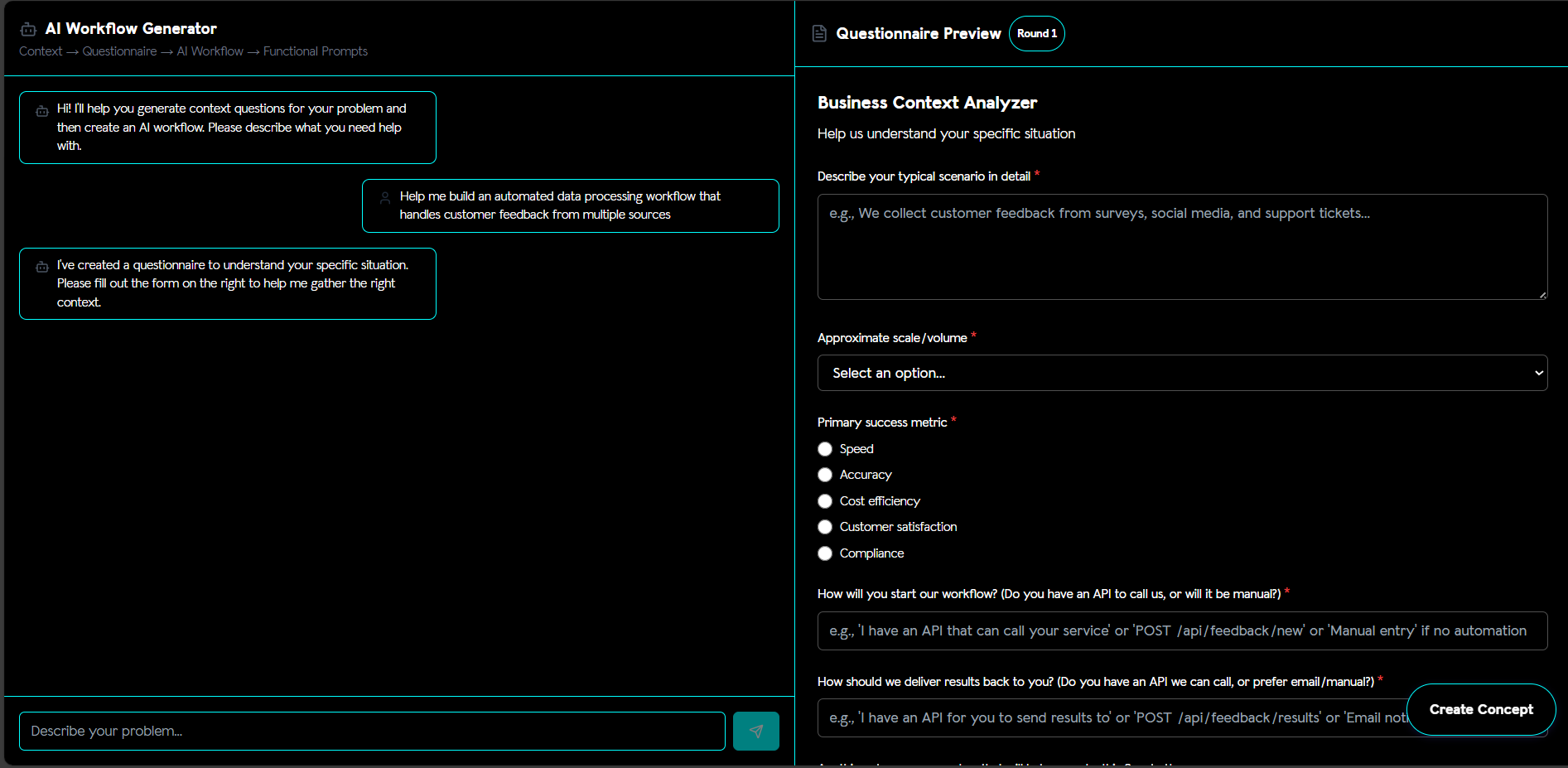Click Questionnaire in the breadcrumb
Viewport: 1568px width, 768px height.
(119, 51)
